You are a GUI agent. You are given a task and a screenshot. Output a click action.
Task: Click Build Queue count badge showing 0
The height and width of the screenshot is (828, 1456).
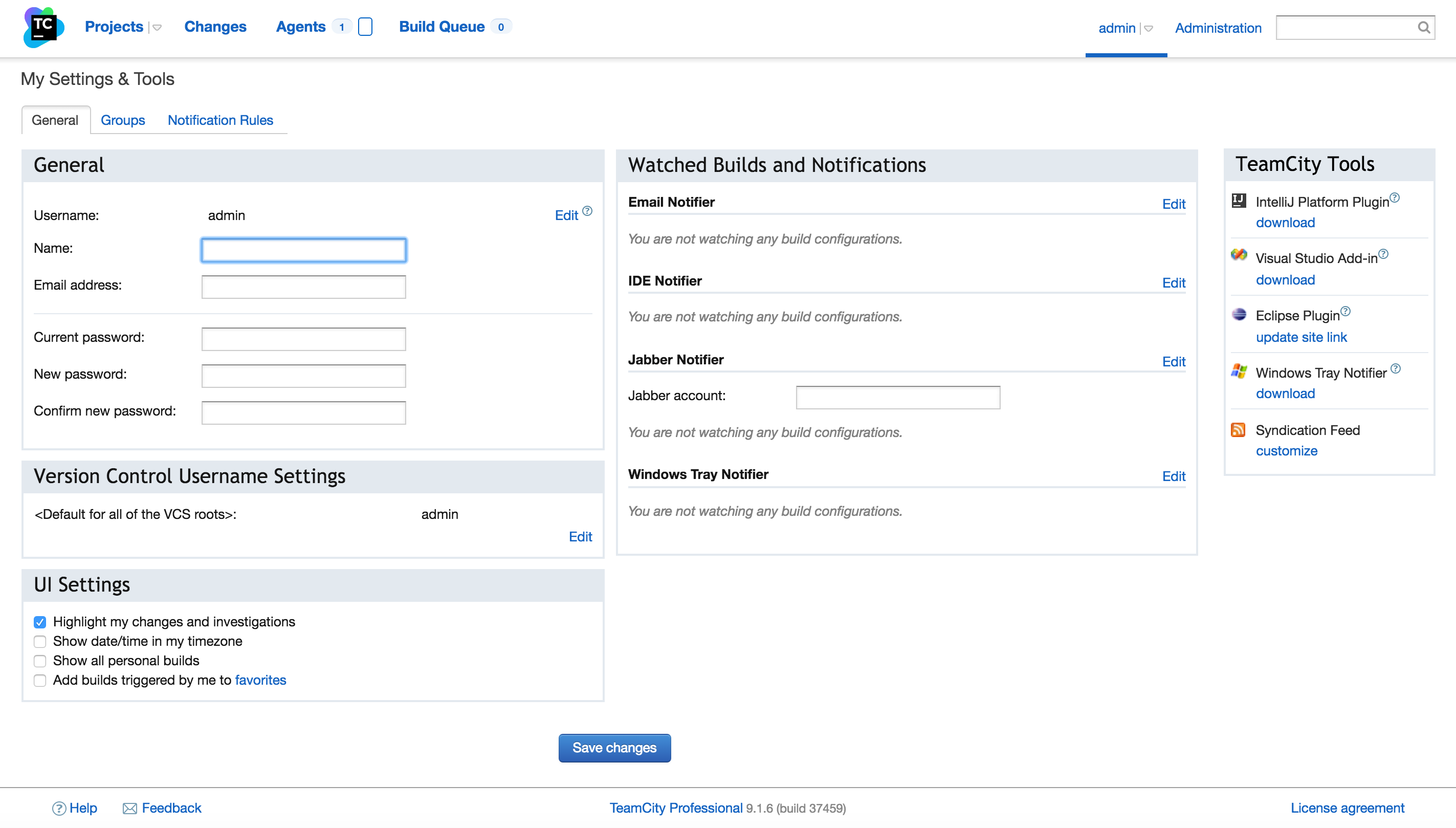pos(501,27)
